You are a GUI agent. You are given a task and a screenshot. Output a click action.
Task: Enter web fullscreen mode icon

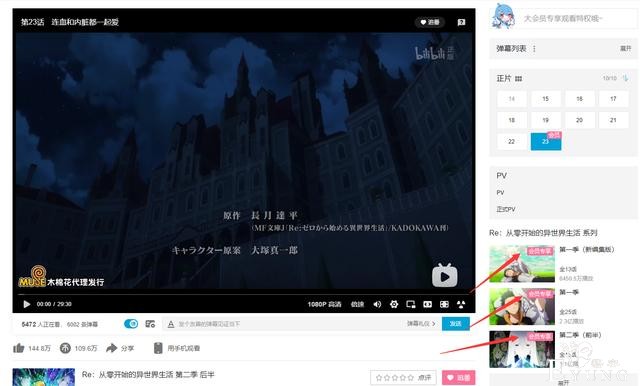tap(444, 304)
